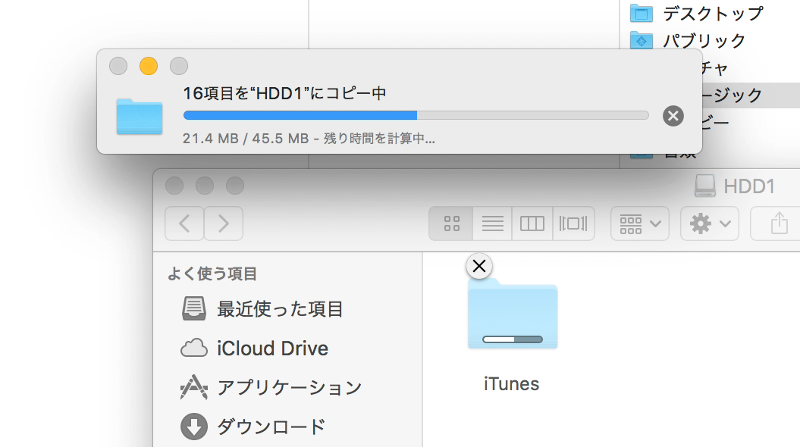
Task: Select the iTunes folder icon
Action: [512, 314]
